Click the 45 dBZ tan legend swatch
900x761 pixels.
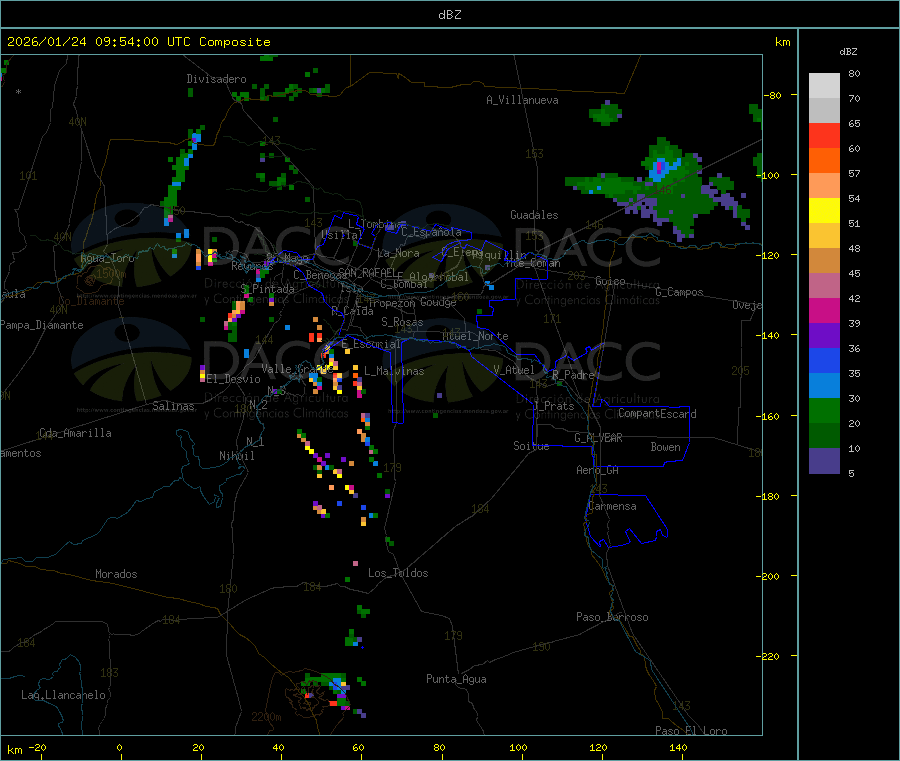point(824,261)
